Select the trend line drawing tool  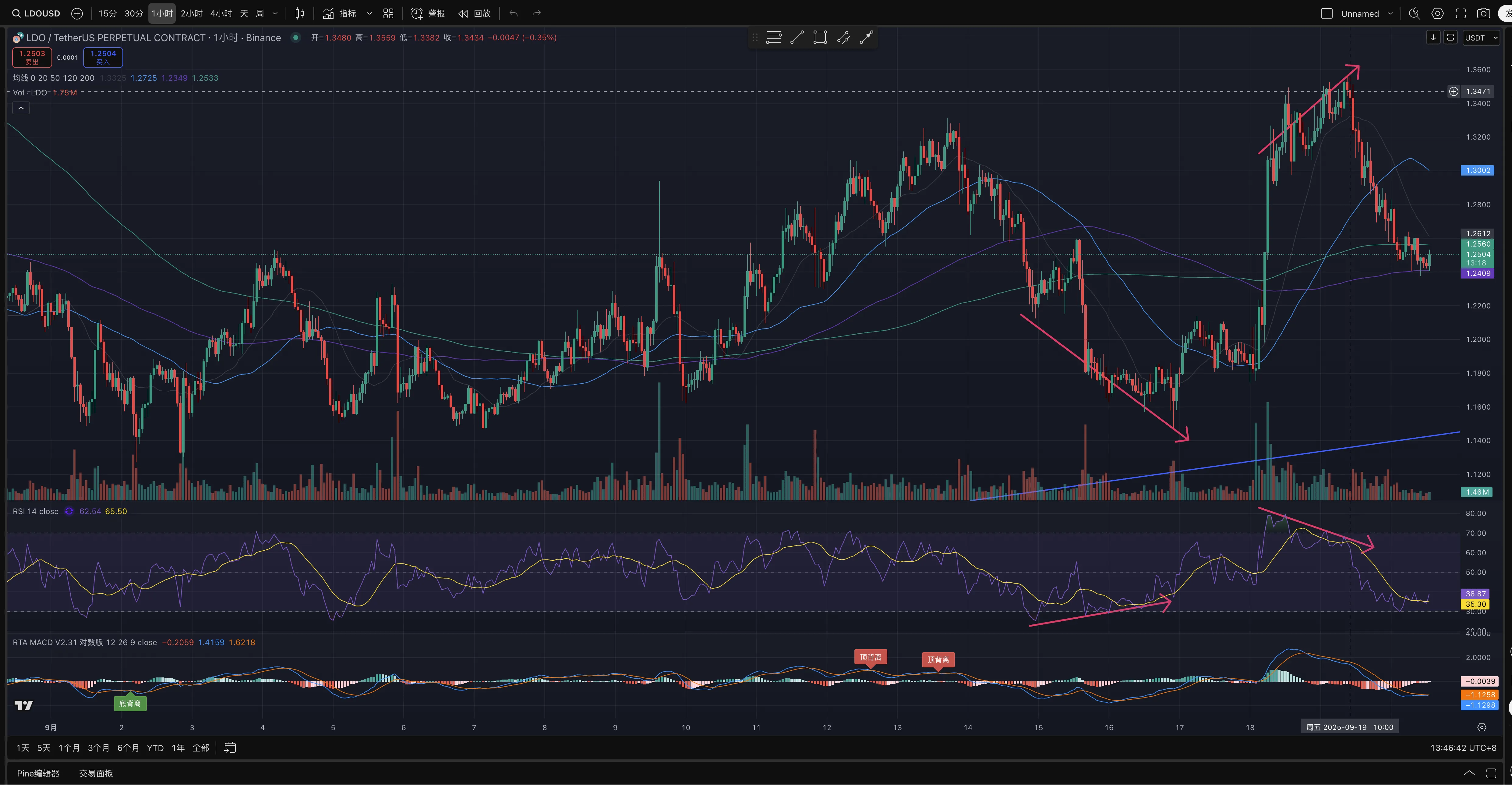[x=797, y=37]
